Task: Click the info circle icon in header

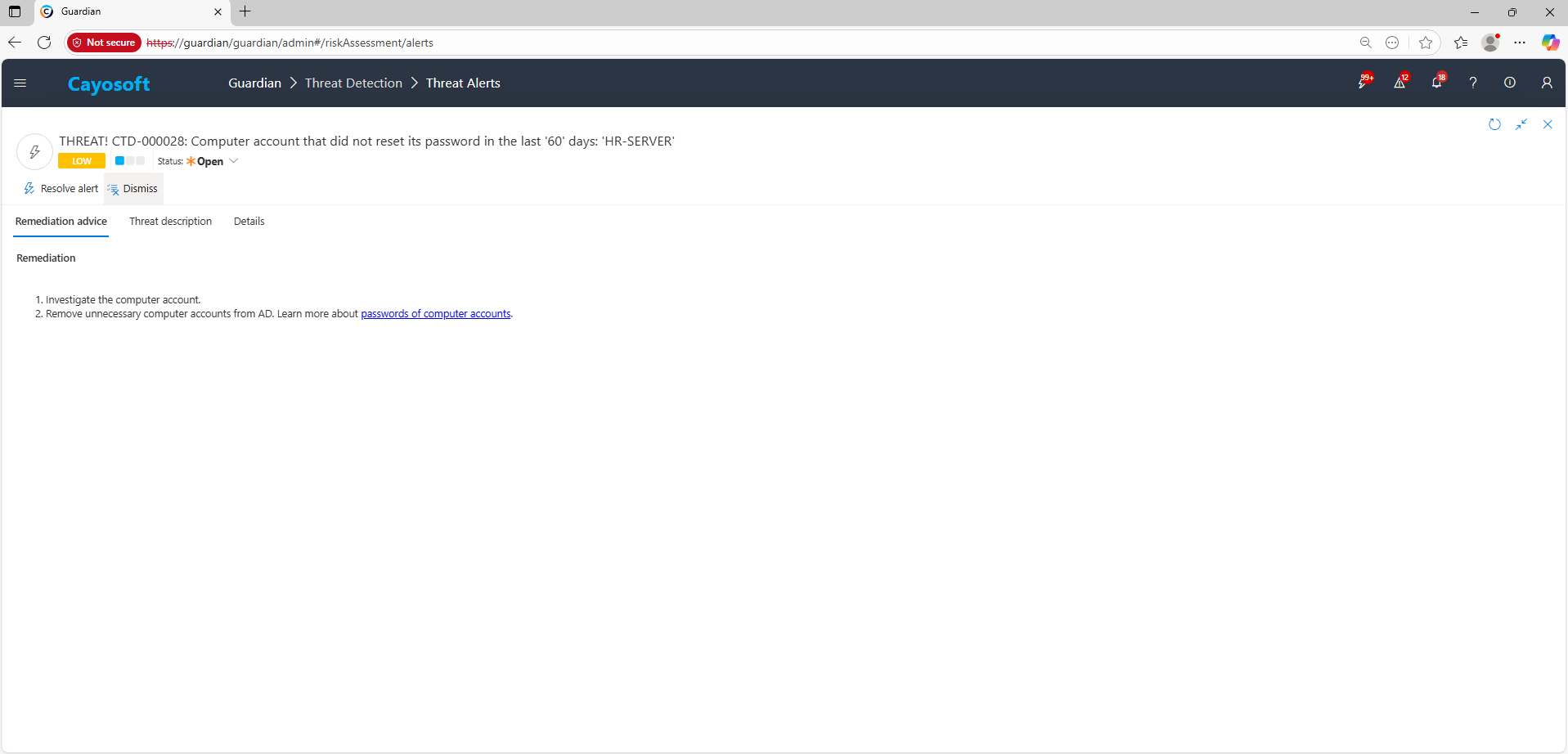Action: pyautogui.click(x=1510, y=83)
